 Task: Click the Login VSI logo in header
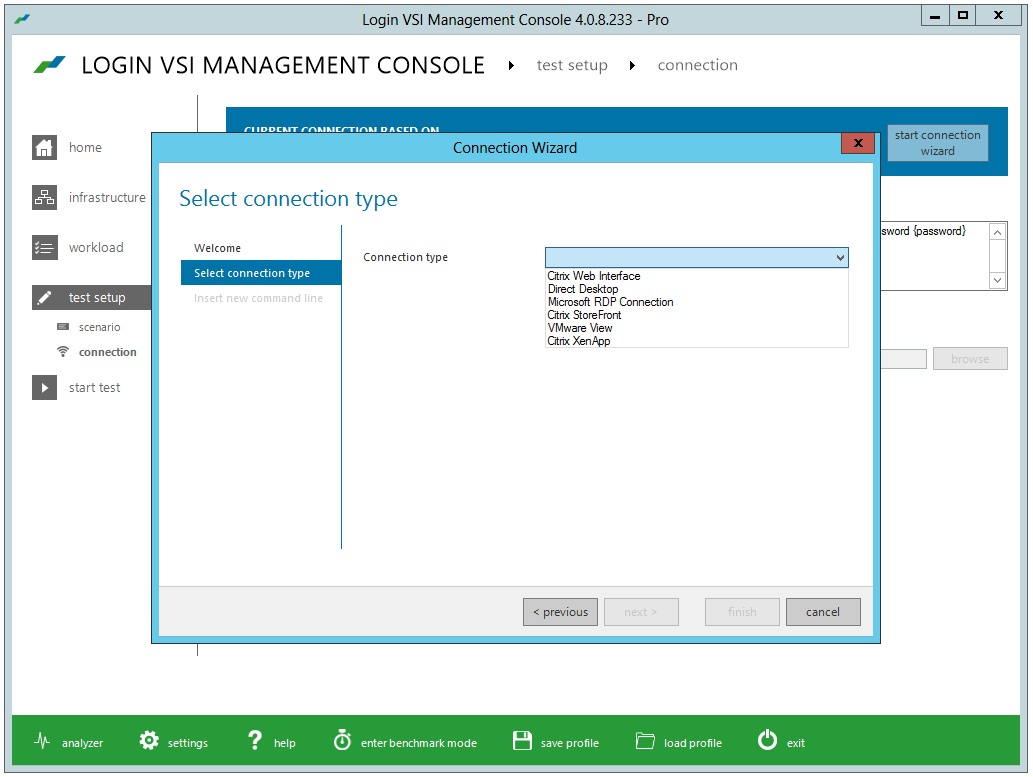tap(49, 65)
